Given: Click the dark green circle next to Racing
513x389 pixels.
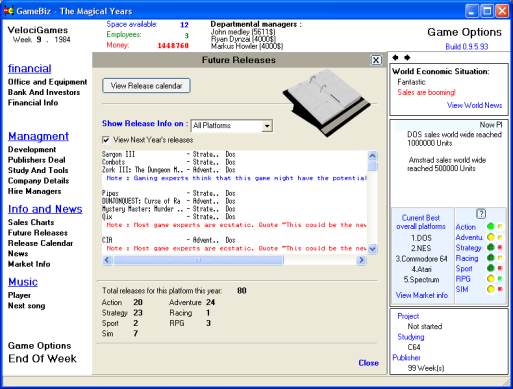Looking at the screenshot, I should (x=491, y=258).
